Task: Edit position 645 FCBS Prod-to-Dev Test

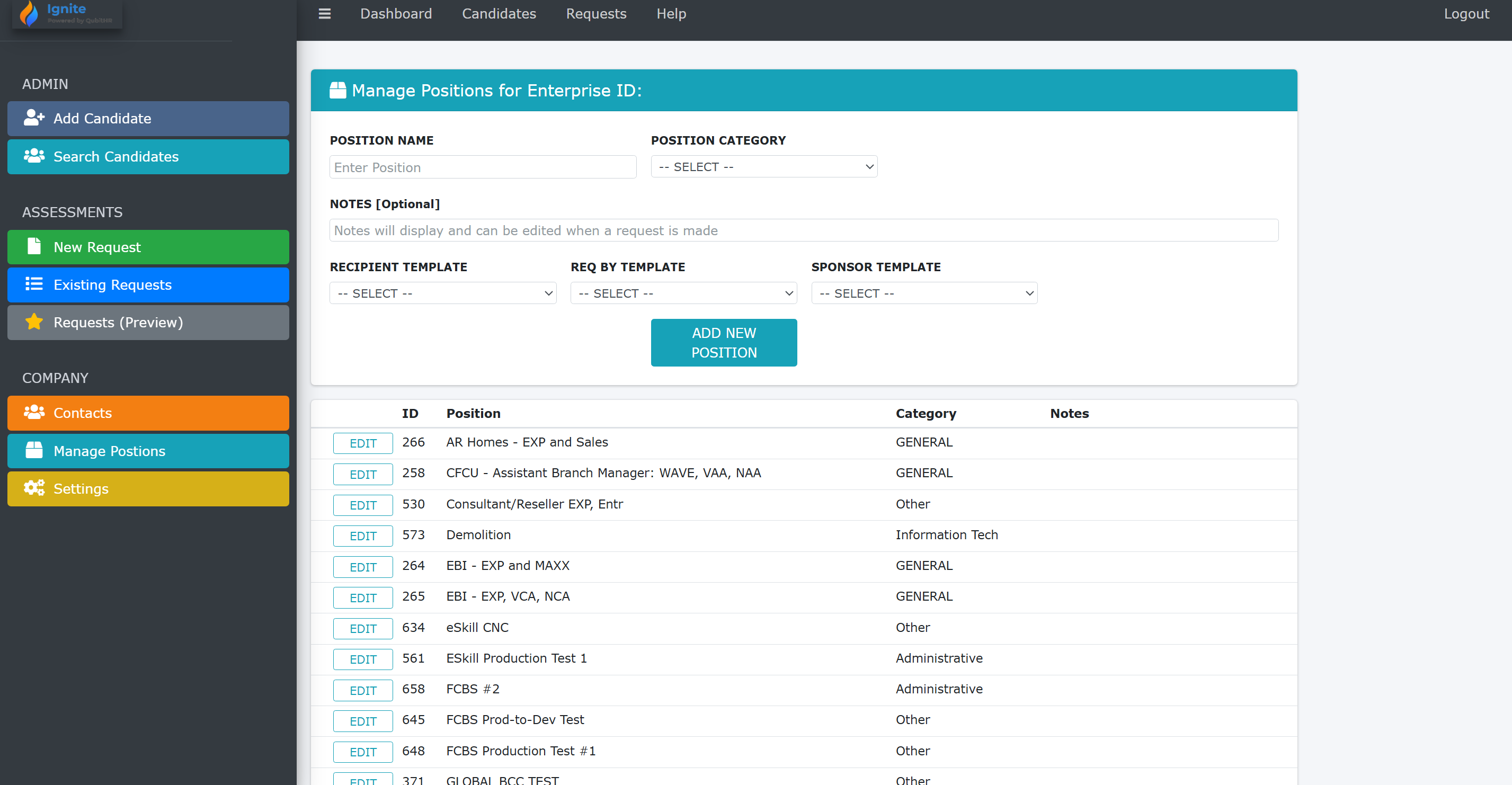Action: point(363,721)
